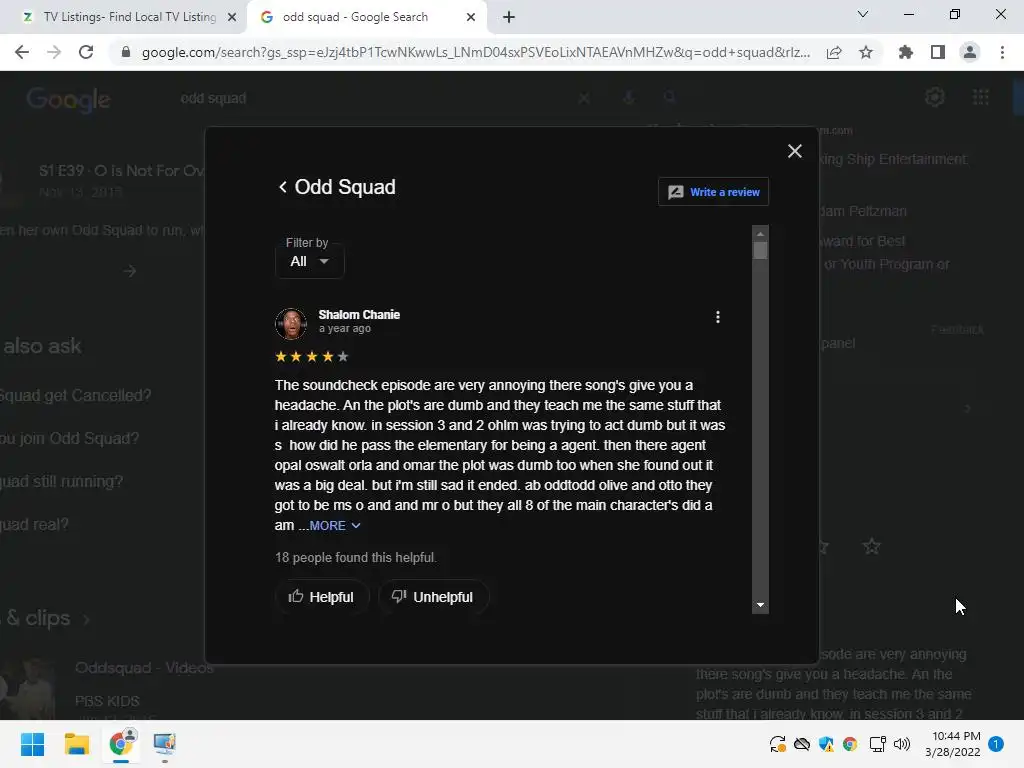Screen dimensions: 1024x768
Task: Close the Odd Squad reviews dialog
Action: [794, 152]
